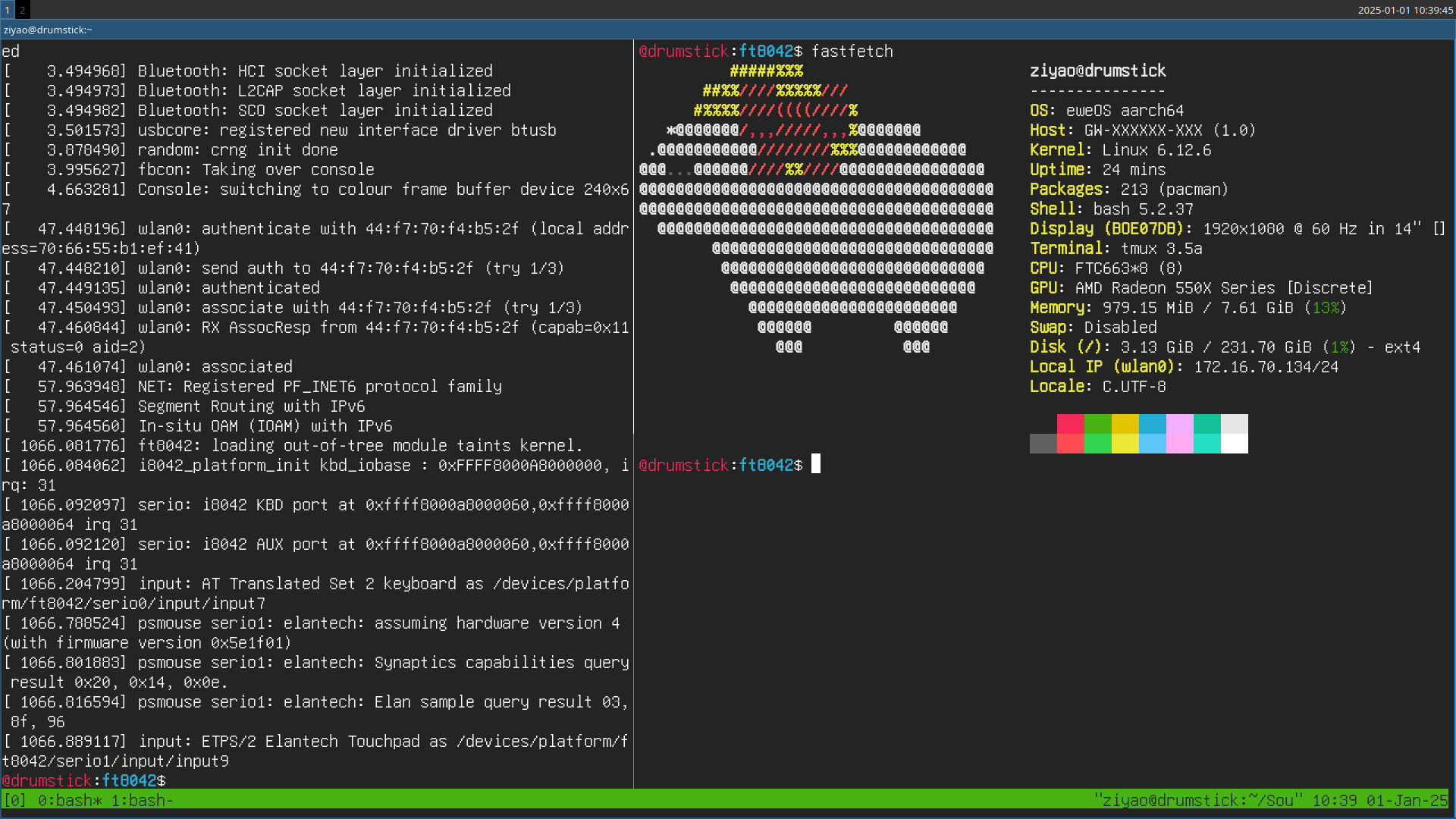Click the ziyao@drumstick:~ window title

click(48, 30)
